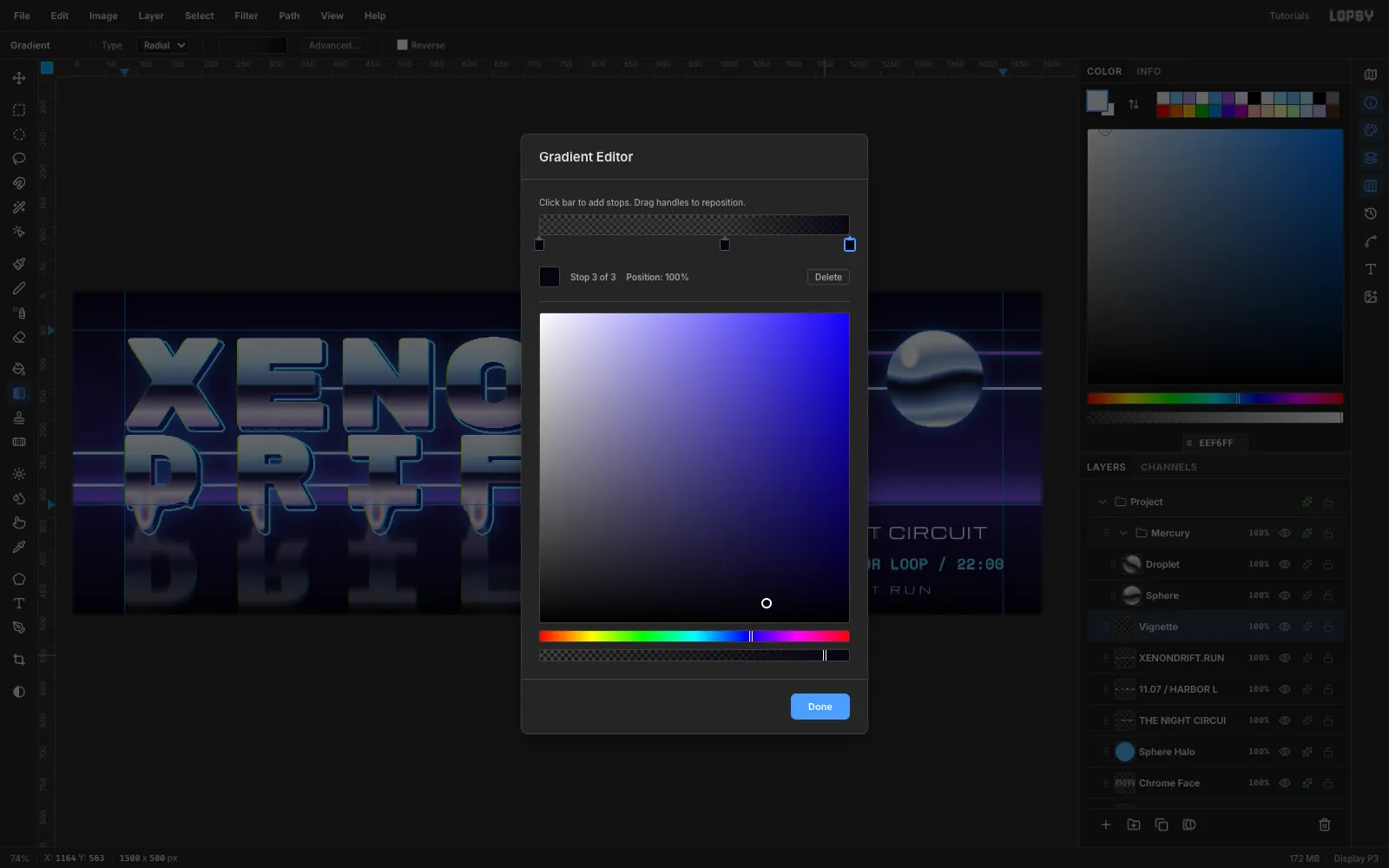Delete layer using trash icon
Viewport: 1389px width, 868px height.
pos(1325,825)
